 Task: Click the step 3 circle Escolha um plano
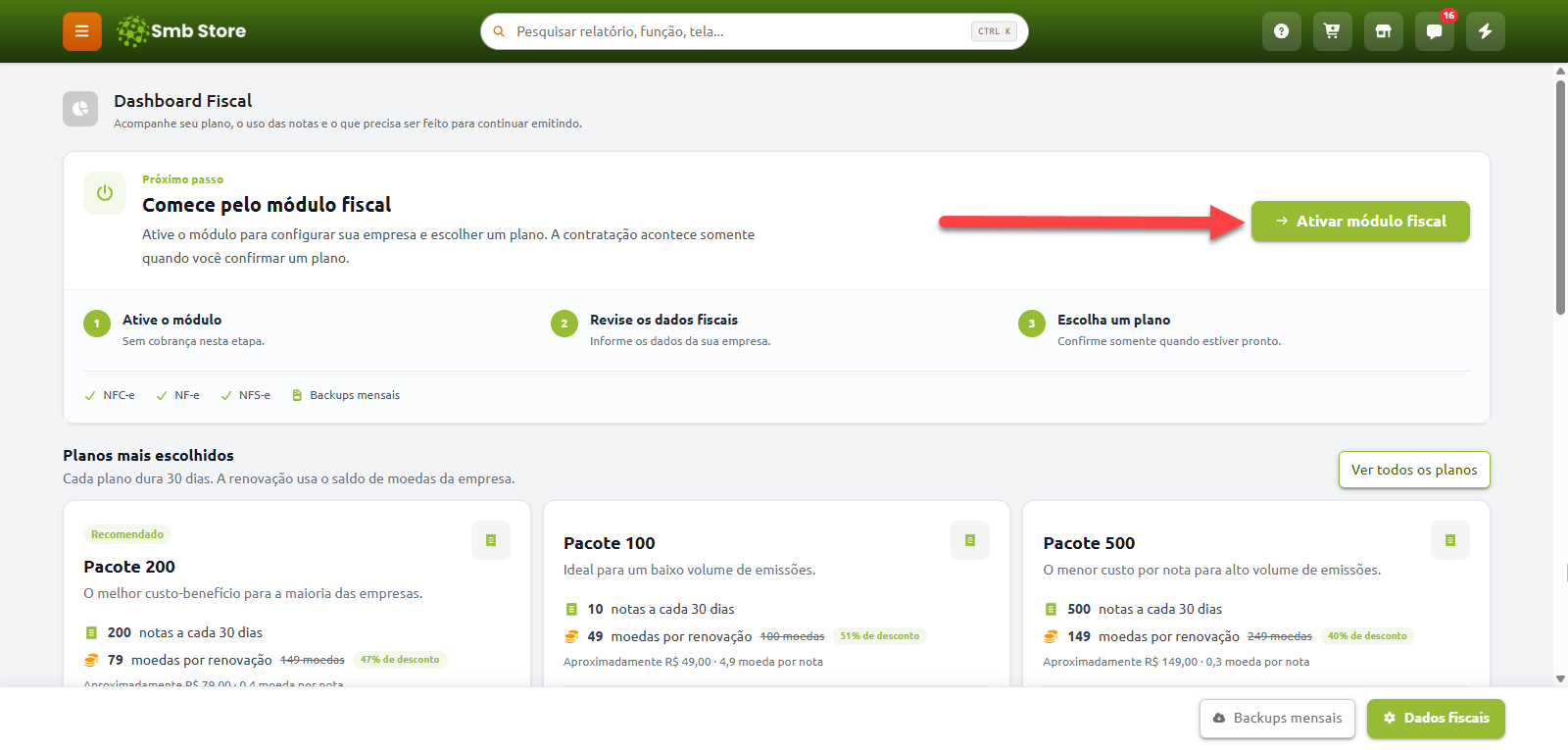click(1032, 324)
